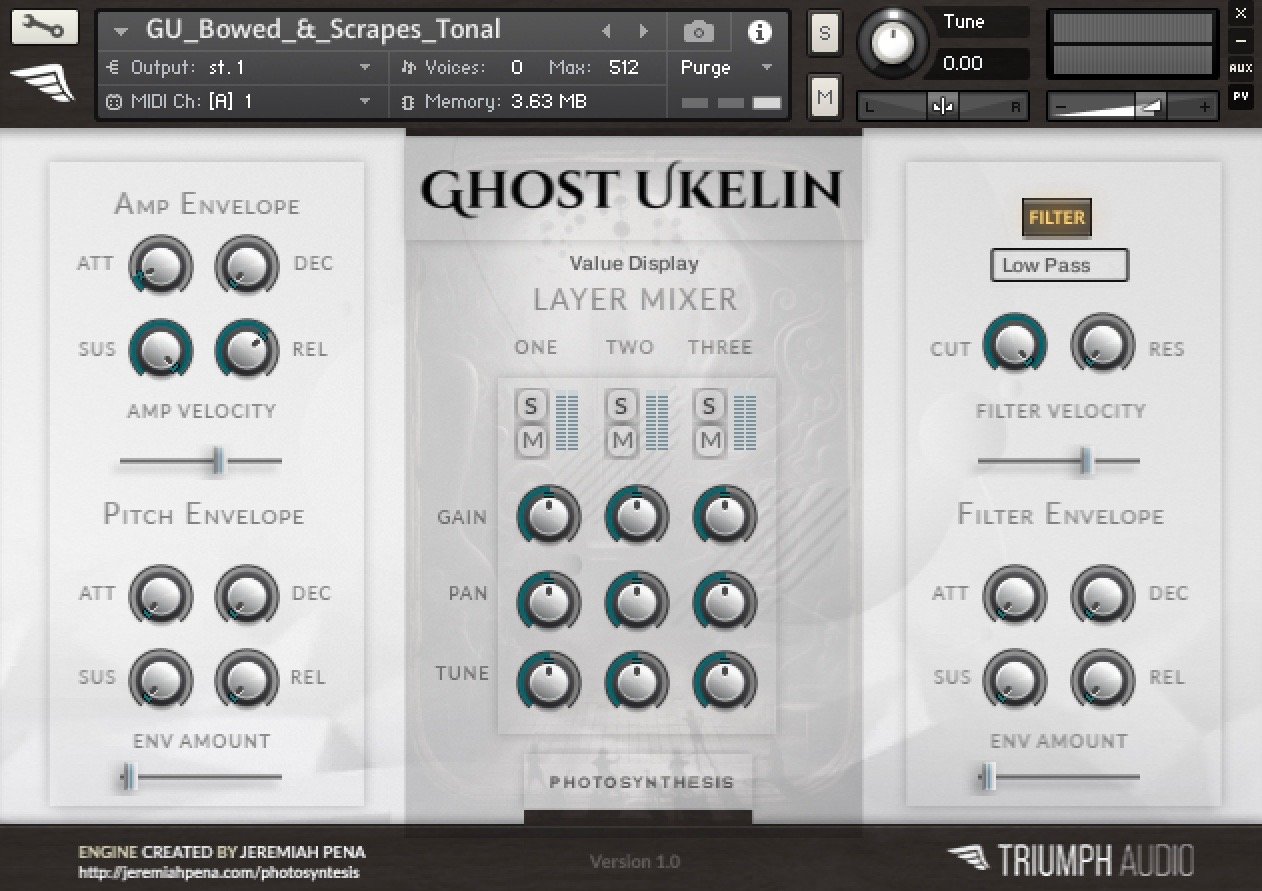Click the Amp Envelope SUS knob
Viewport: 1262px width, 891px height.
(161, 351)
